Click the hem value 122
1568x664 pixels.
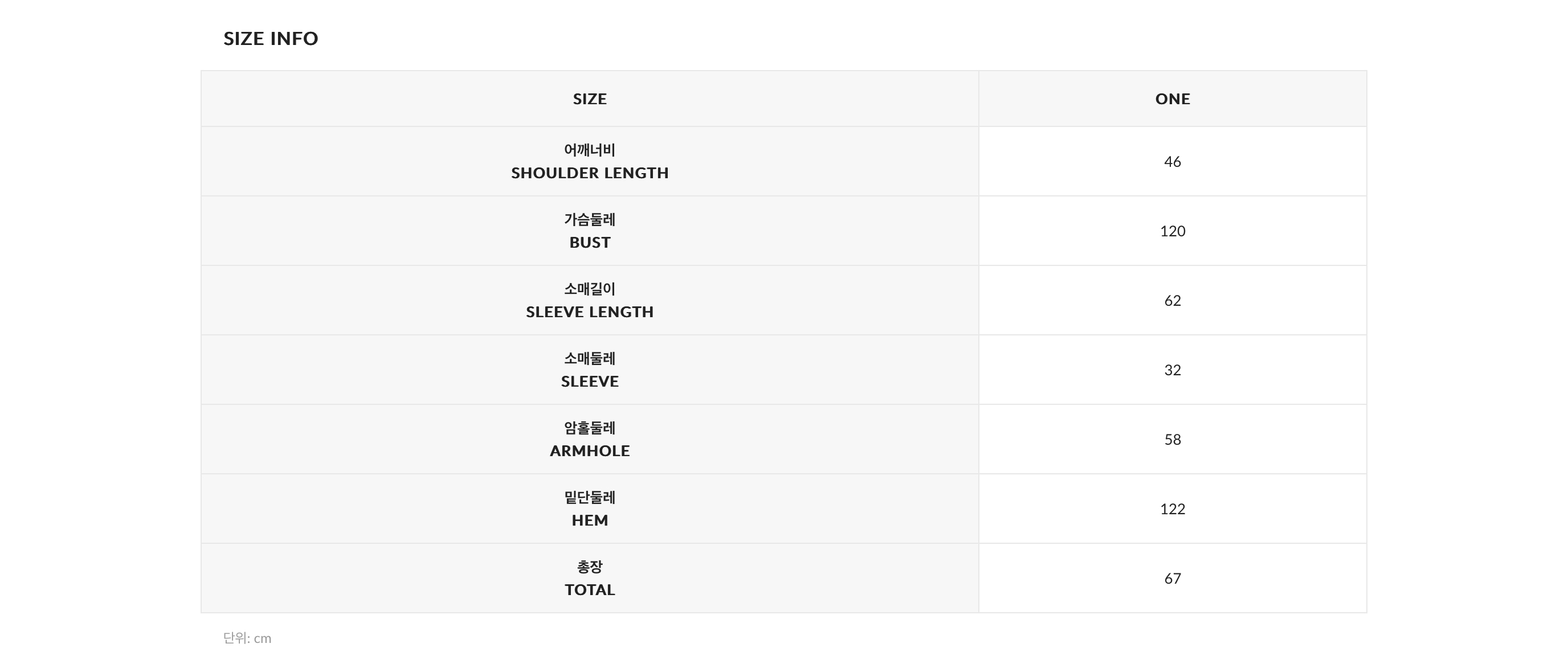(x=1173, y=508)
